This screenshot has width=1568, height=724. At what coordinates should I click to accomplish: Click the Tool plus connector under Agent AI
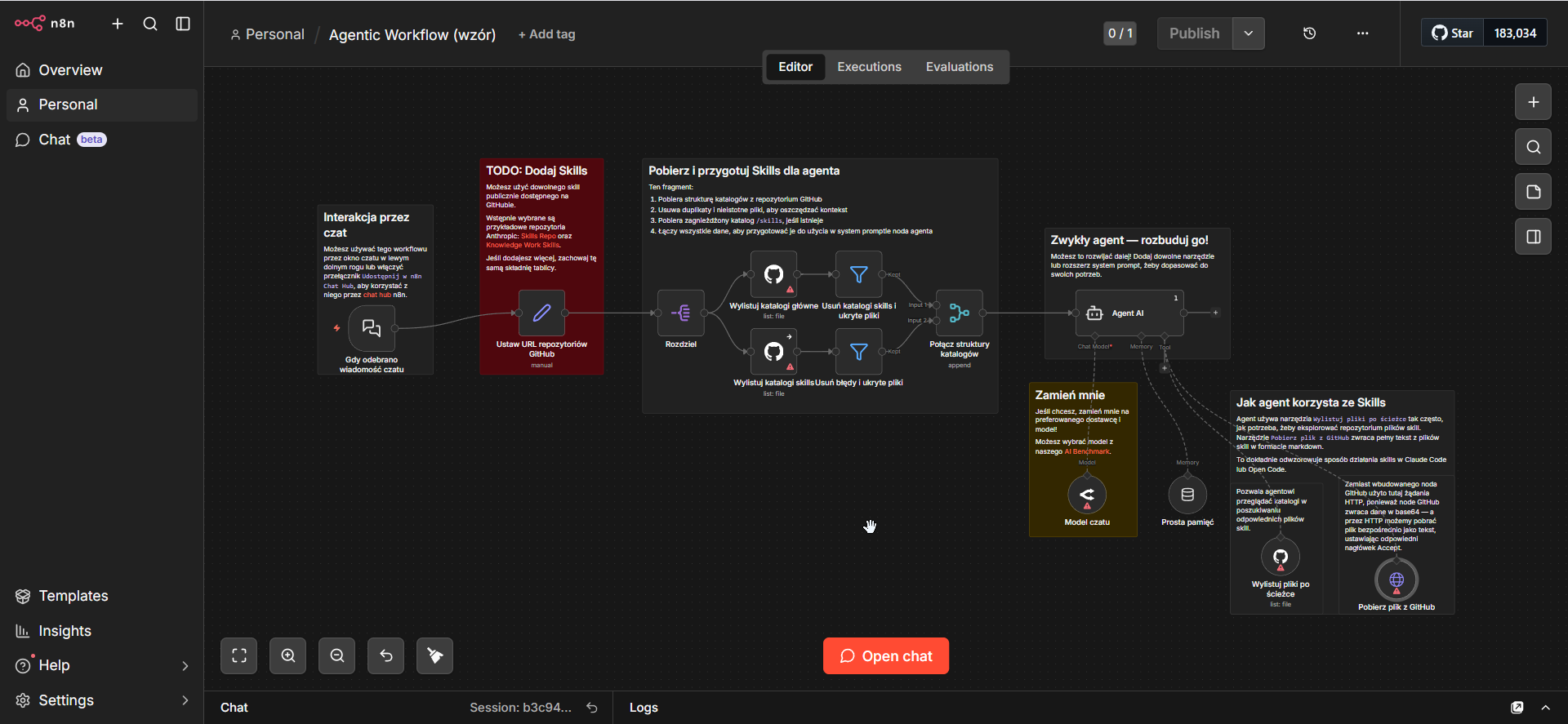point(1165,368)
